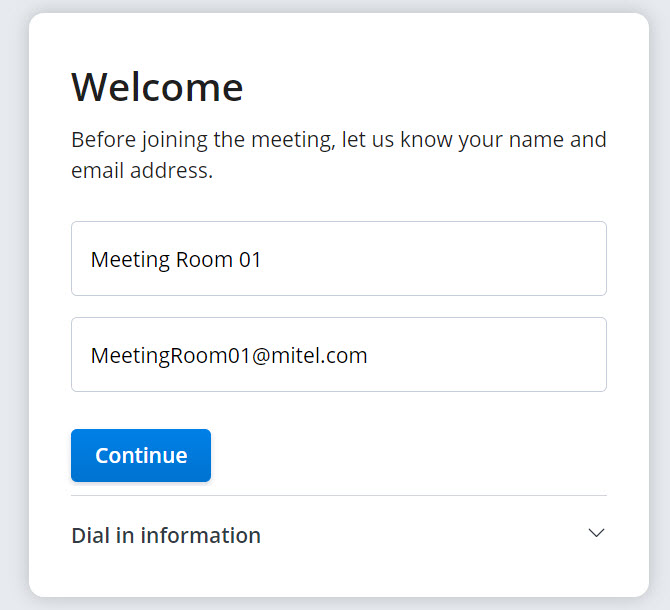Show dial-in details using the down arrow
670x610 pixels.
(x=596, y=534)
